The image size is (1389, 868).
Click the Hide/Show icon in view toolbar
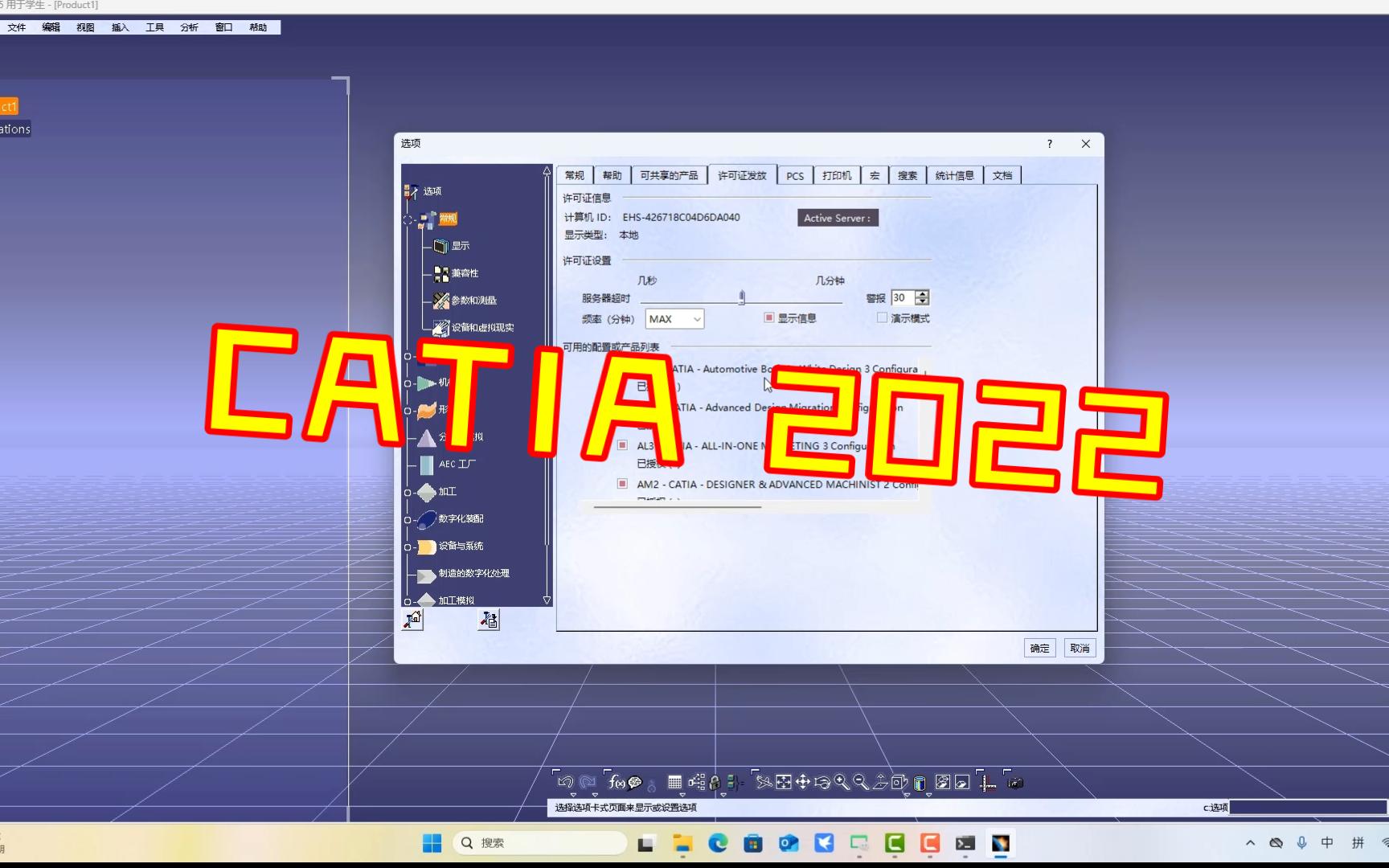tap(943, 782)
